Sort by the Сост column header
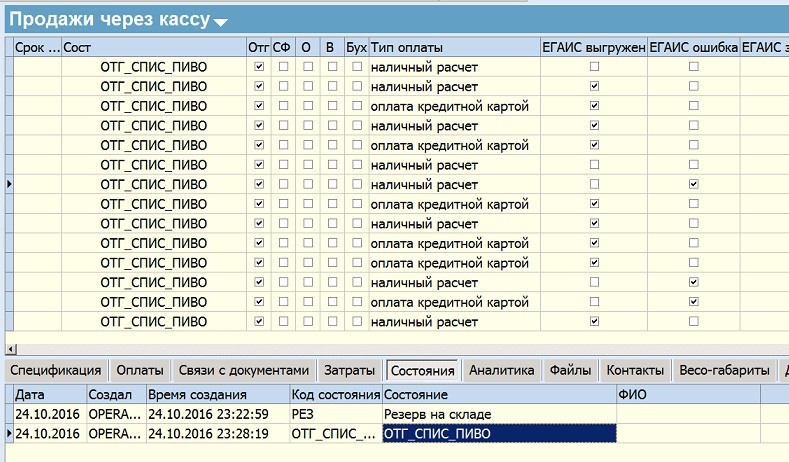 (154, 47)
